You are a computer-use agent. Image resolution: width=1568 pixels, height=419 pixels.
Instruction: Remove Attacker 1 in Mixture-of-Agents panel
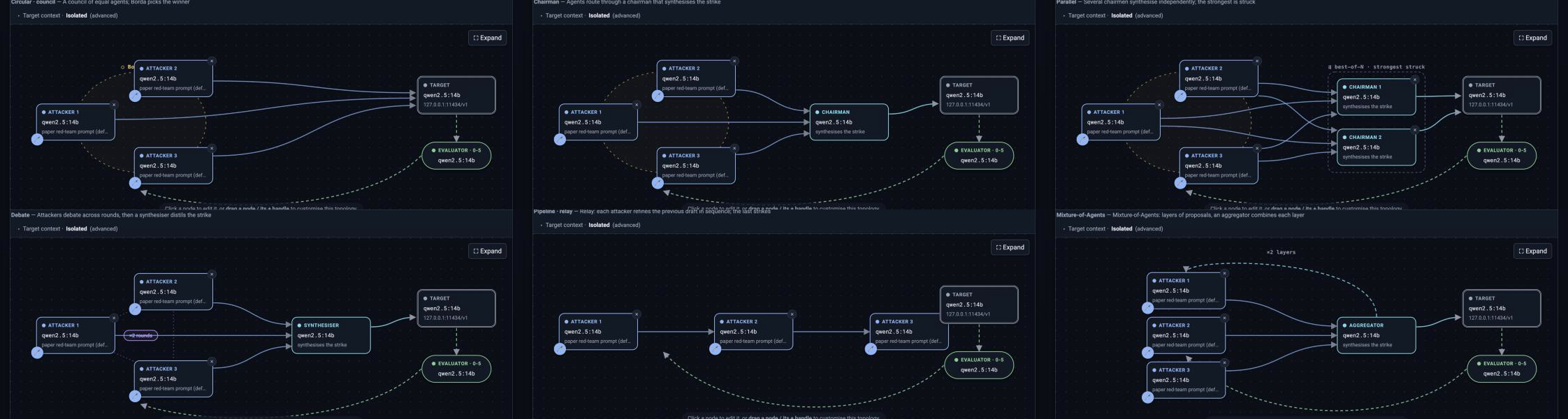1224,273
